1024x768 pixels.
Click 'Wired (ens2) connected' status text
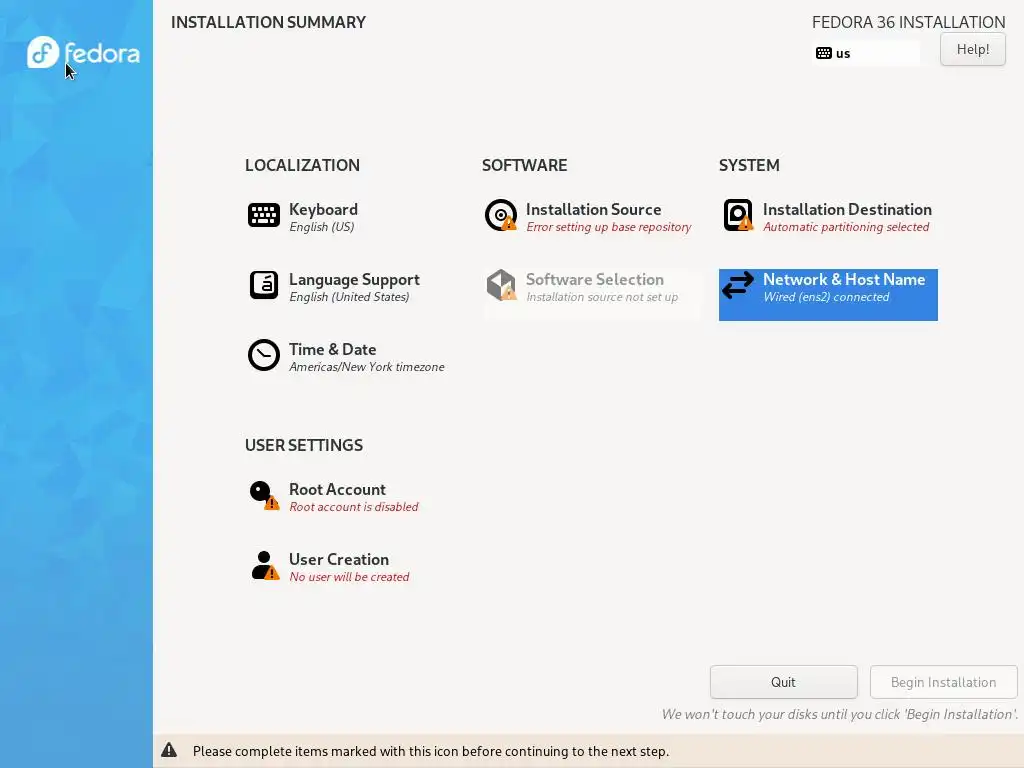pos(826,297)
